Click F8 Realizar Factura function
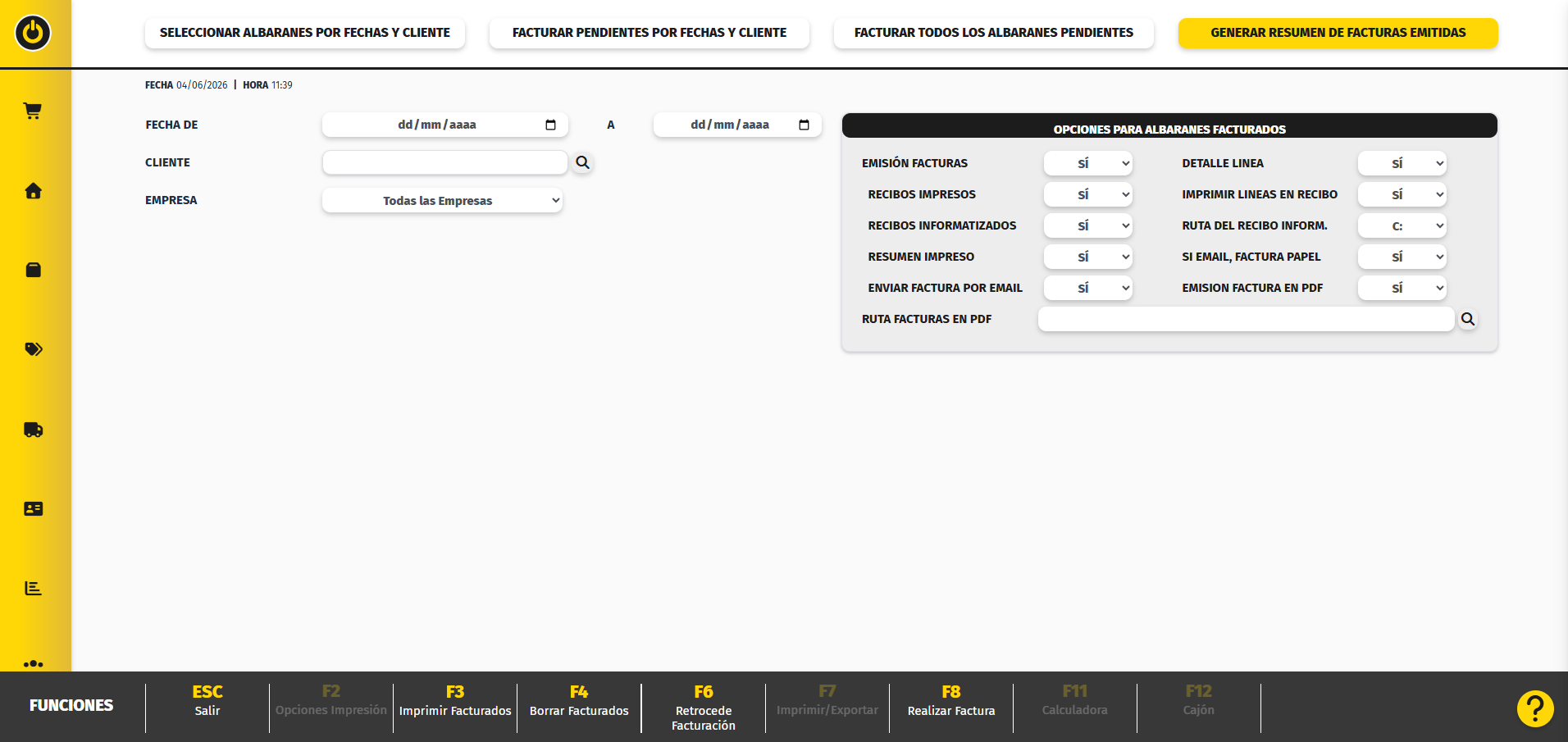Image resolution: width=1568 pixels, height=742 pixels. (951, 701)
